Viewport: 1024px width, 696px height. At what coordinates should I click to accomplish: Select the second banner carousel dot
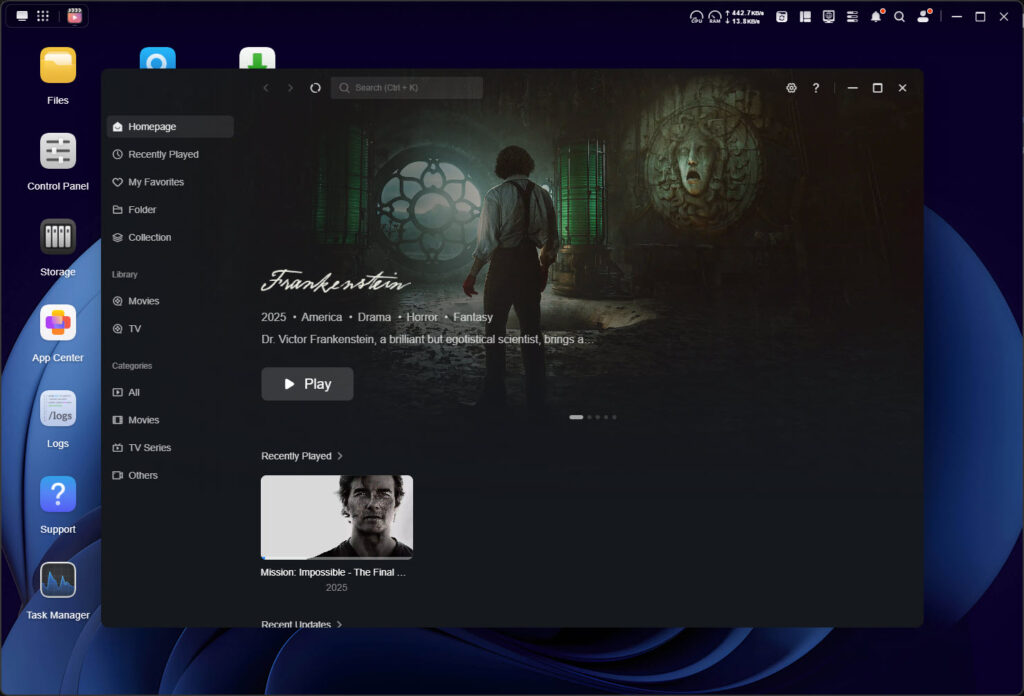[x=590, y=417]
